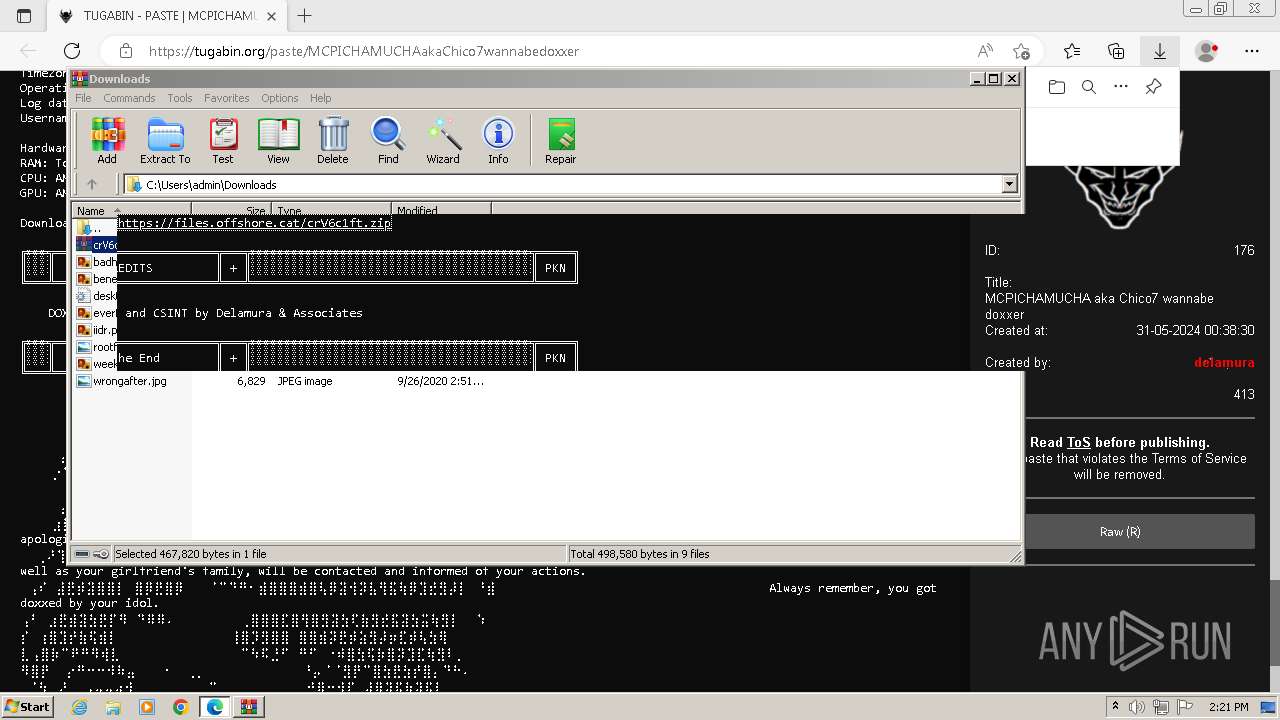
Task: Open the Read aloud feature
Action: tap(985, 51)
